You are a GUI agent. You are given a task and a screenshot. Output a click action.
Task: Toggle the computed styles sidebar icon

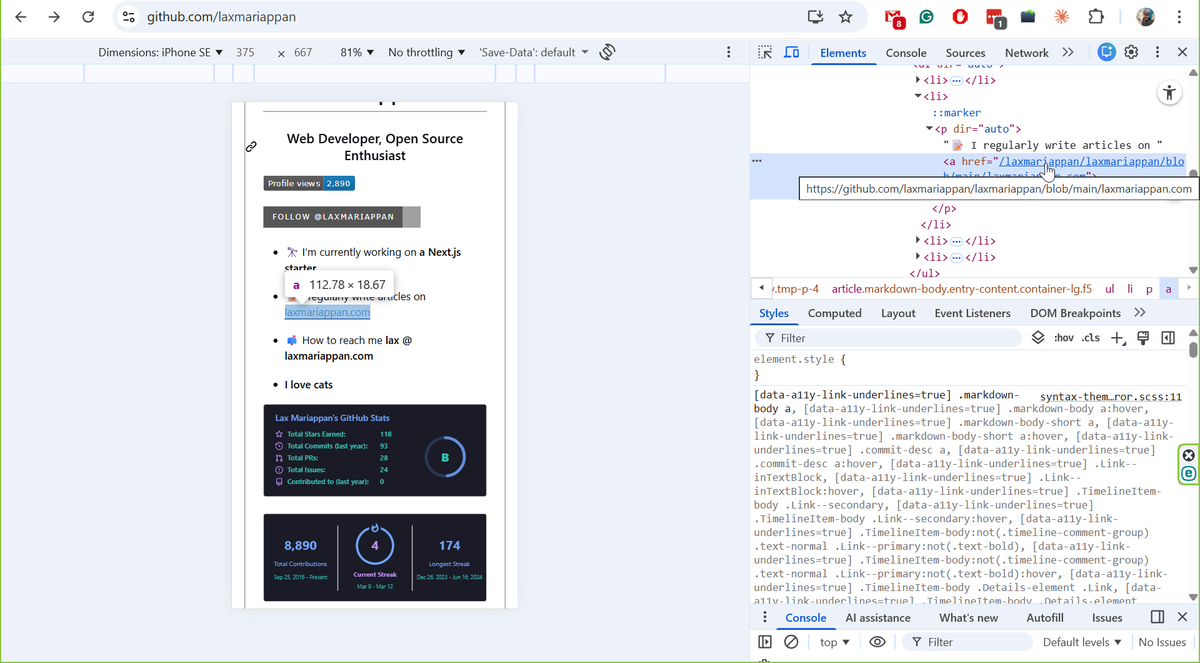coord(1167,338)
